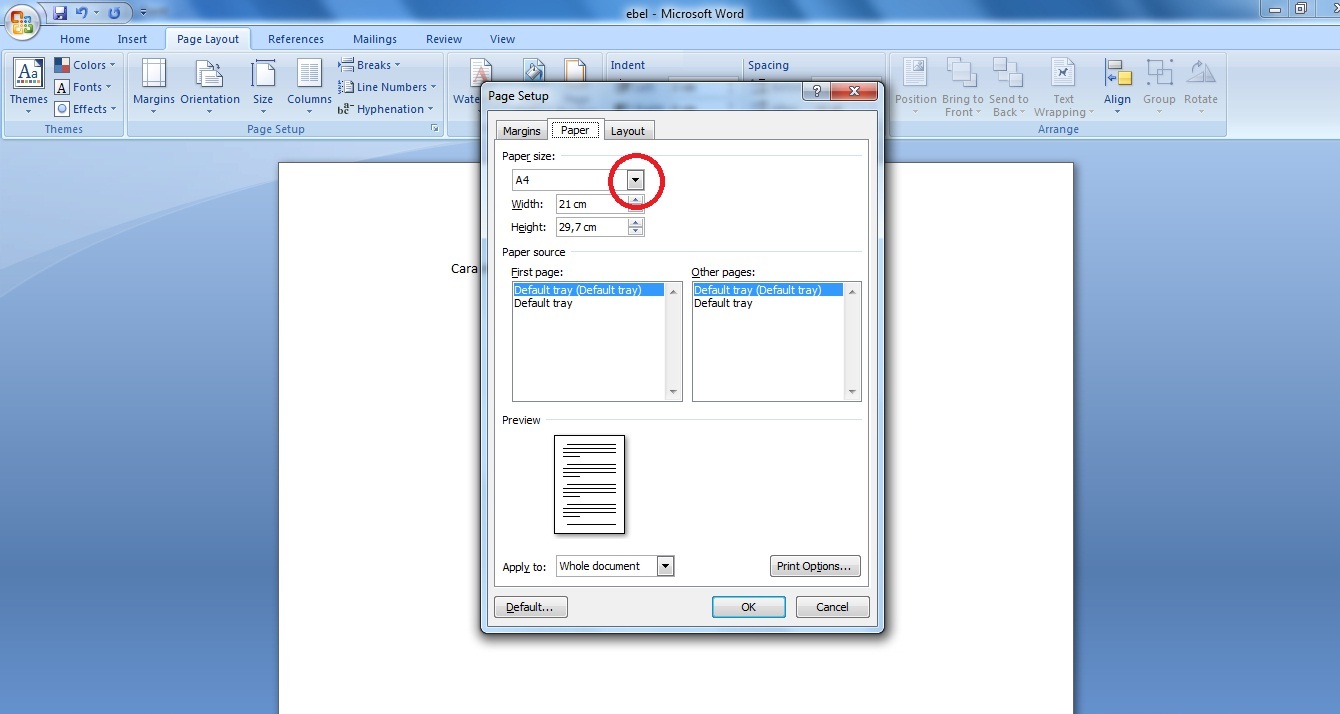This screenshot has height=714, width=1340.
Task: Open the Themes gallery
Action: [28, 87]
